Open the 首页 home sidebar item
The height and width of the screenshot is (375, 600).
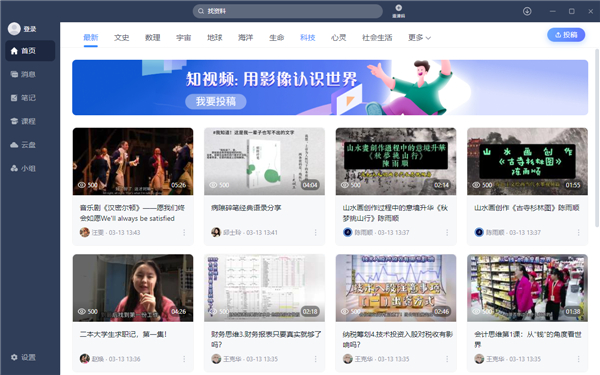click(30, 51)
